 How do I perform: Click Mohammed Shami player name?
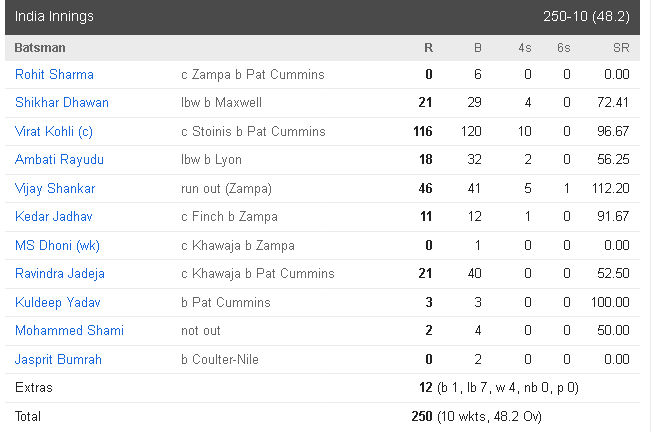[x=69, y=331]
